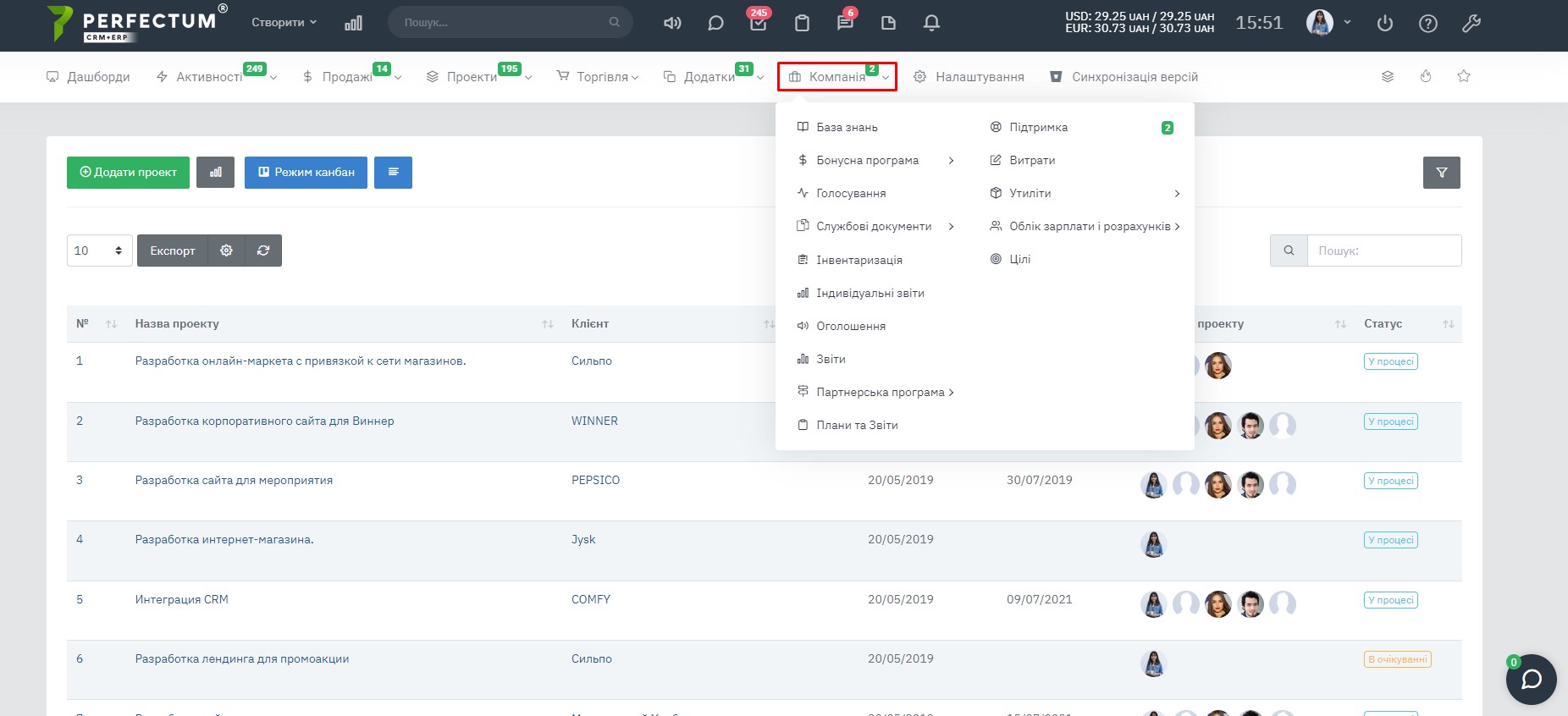Viewport: 1568px width, 716px height.
Task: Open the help question mark icon
Action: click(x=1428, y=24)
